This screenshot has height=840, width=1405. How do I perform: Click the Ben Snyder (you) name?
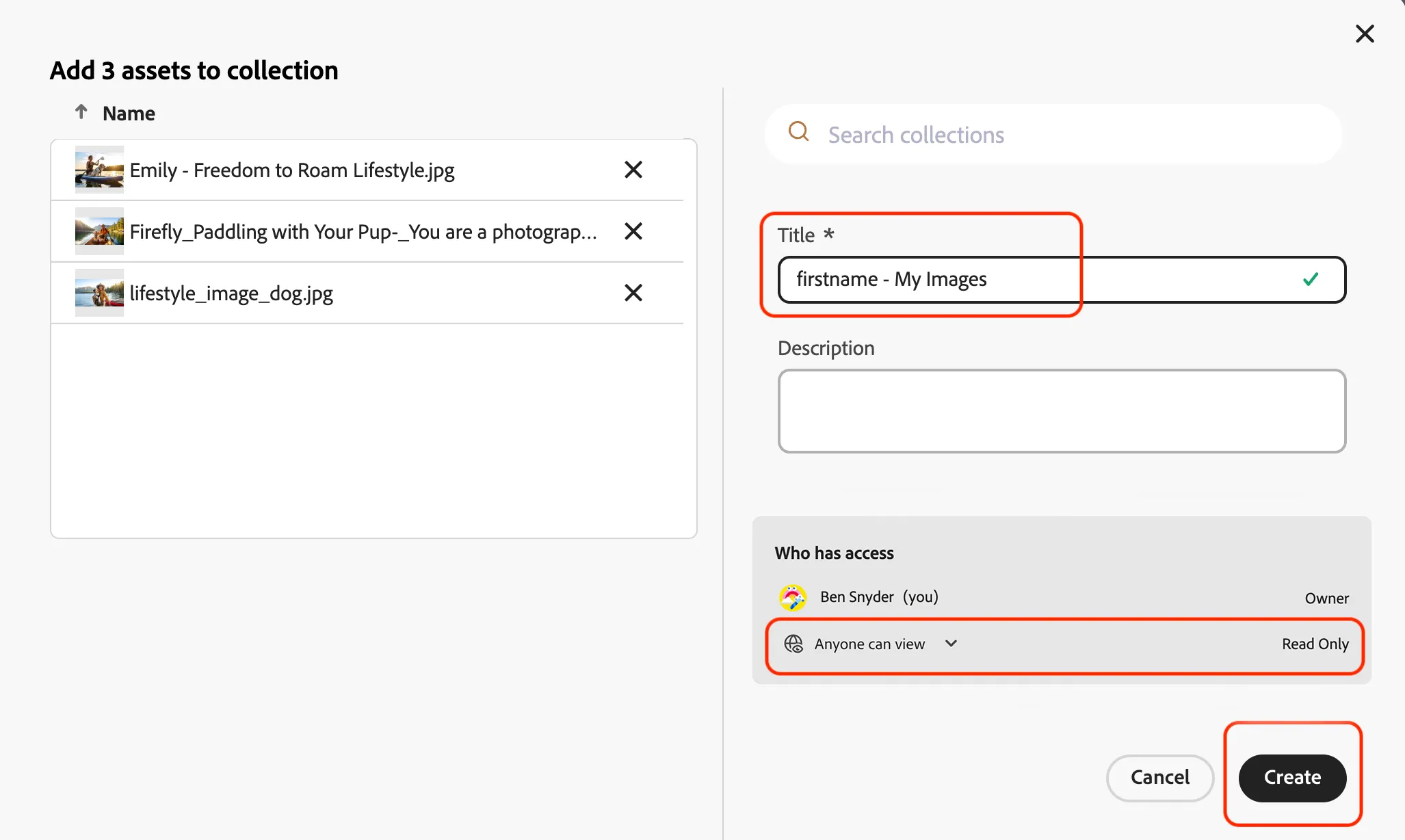click(879, 596)
